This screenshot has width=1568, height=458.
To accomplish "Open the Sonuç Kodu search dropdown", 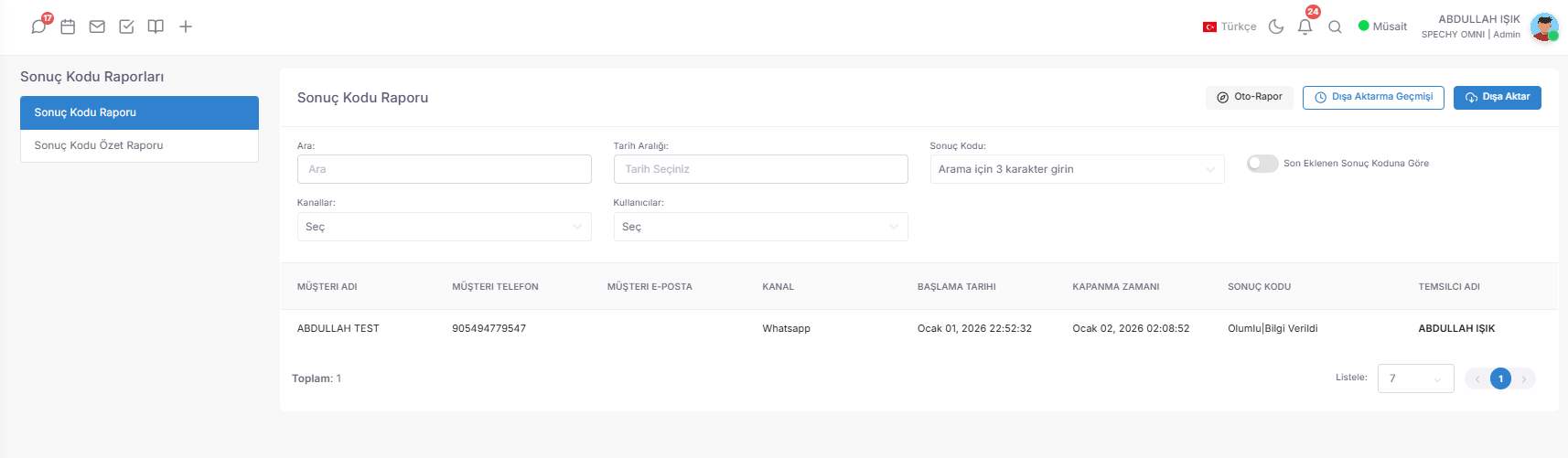I will (x=1078, y=169).
